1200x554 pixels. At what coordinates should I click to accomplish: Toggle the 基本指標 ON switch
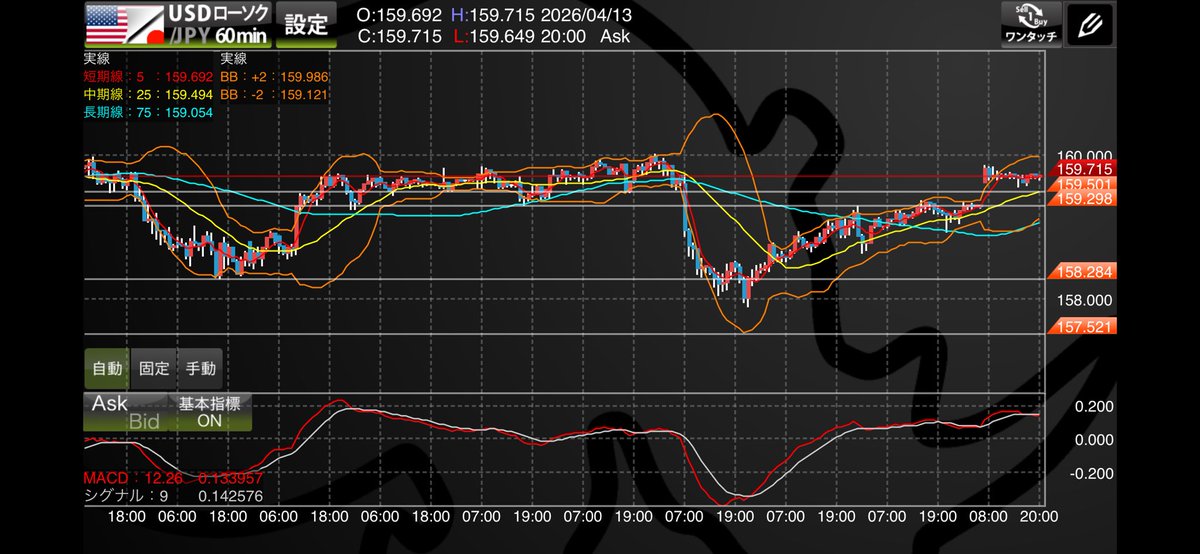pos(210,412)
